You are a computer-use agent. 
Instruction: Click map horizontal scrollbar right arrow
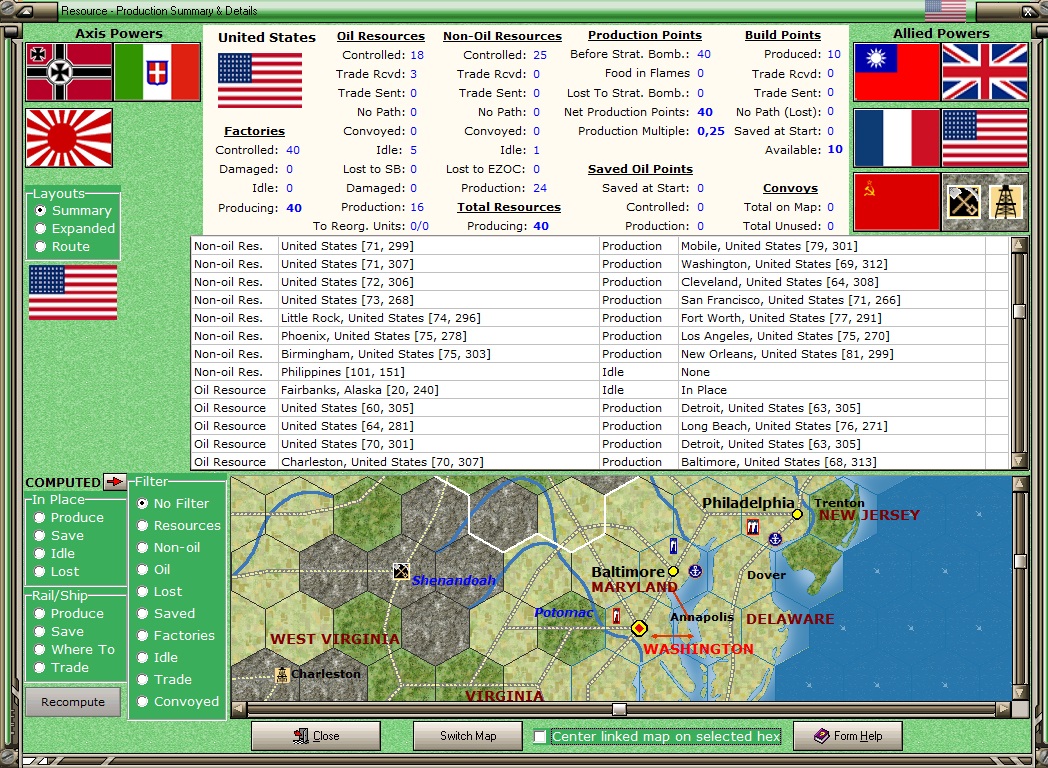point(1003,709)
